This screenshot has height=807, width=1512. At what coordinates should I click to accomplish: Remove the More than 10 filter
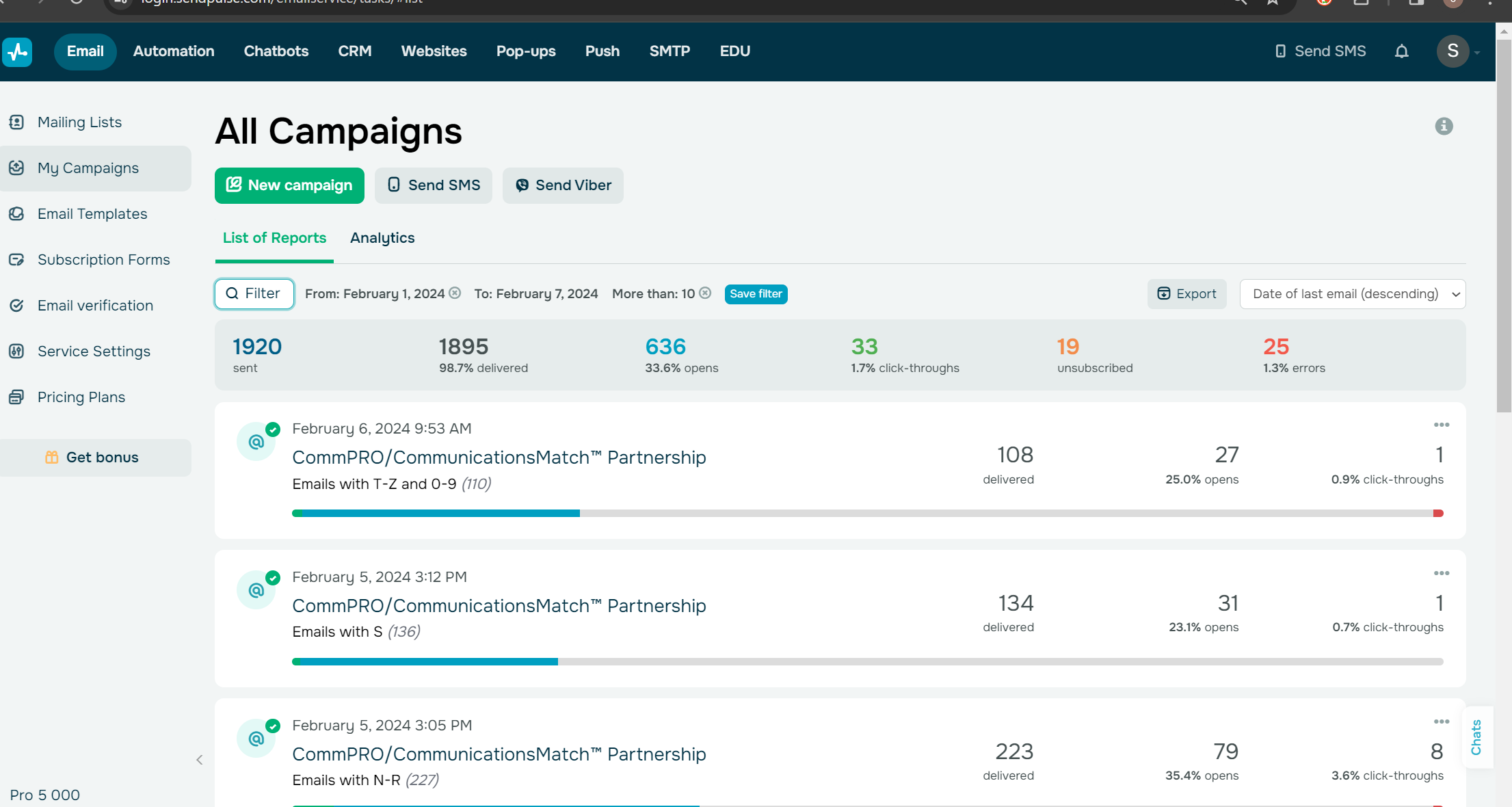(705, 293)
